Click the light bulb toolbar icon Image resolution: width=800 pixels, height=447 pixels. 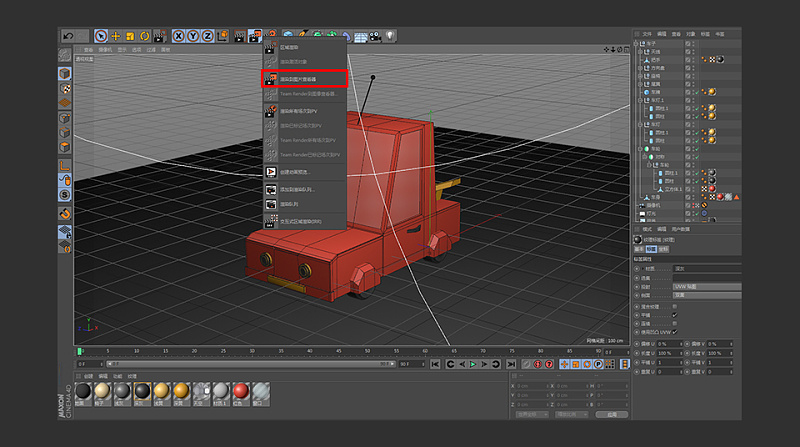(x=390, y=36)
